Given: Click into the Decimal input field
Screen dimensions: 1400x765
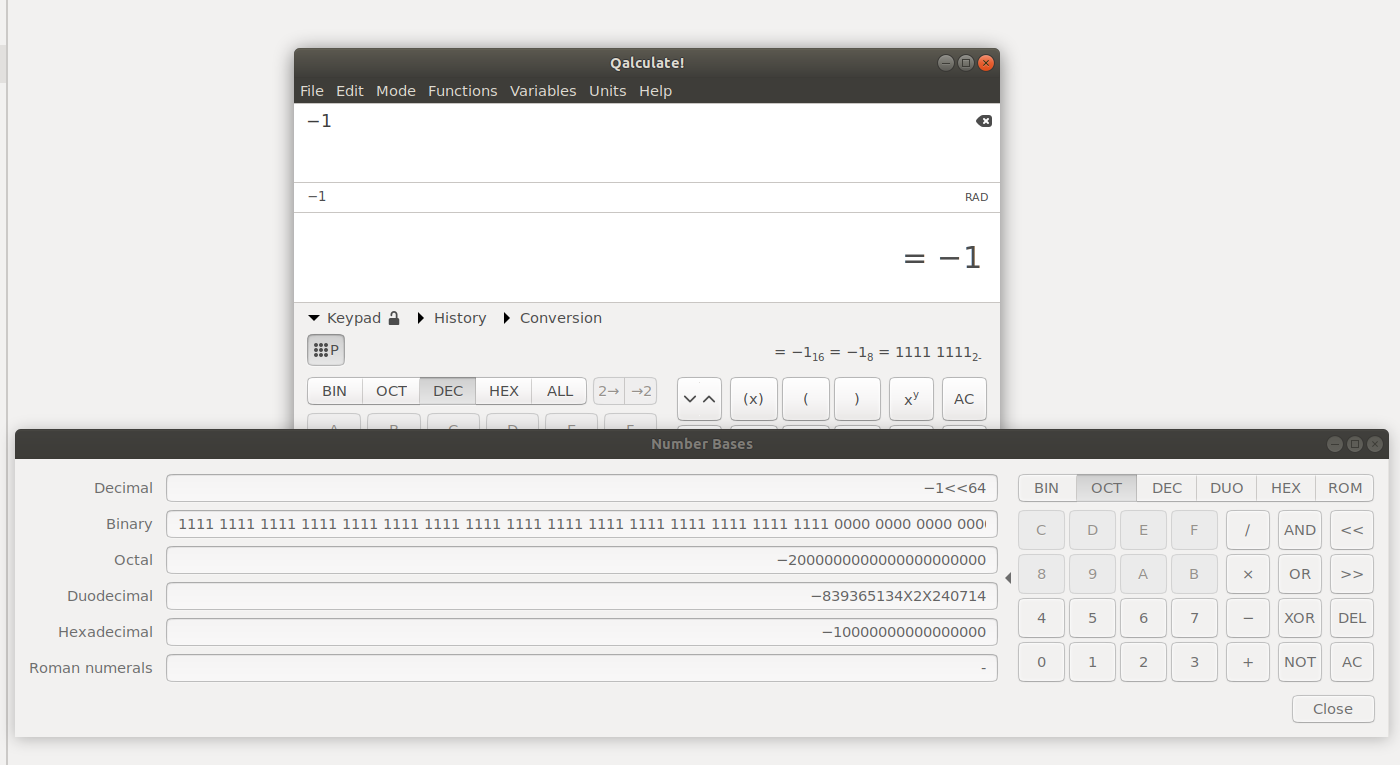Looking at the screenshot, I should [582, 488].
